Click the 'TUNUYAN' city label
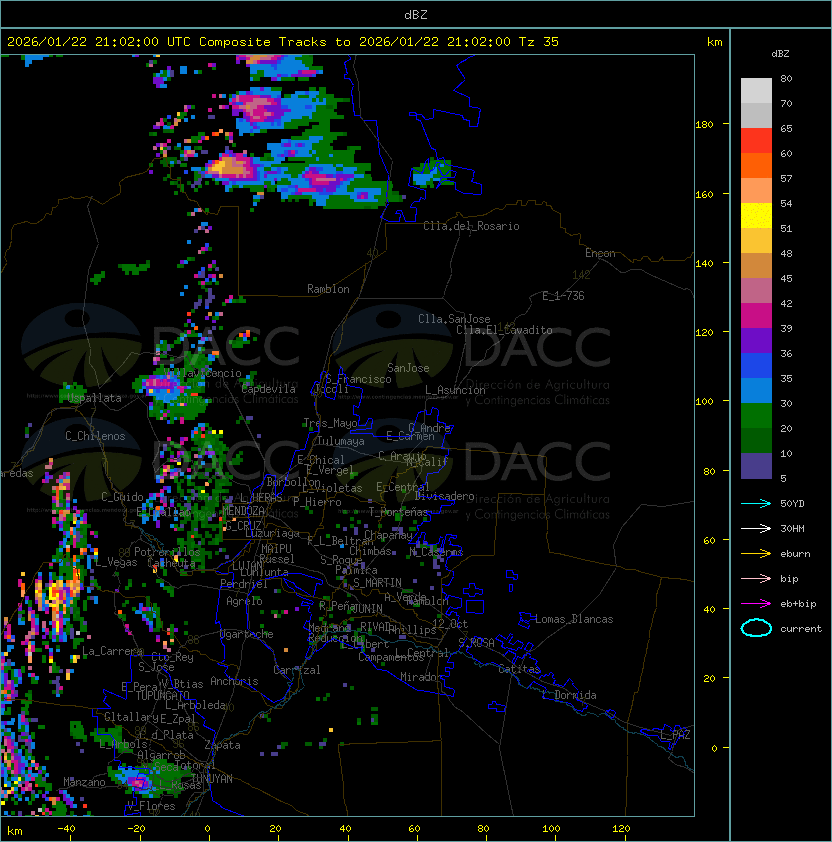 tap(212, 779)
